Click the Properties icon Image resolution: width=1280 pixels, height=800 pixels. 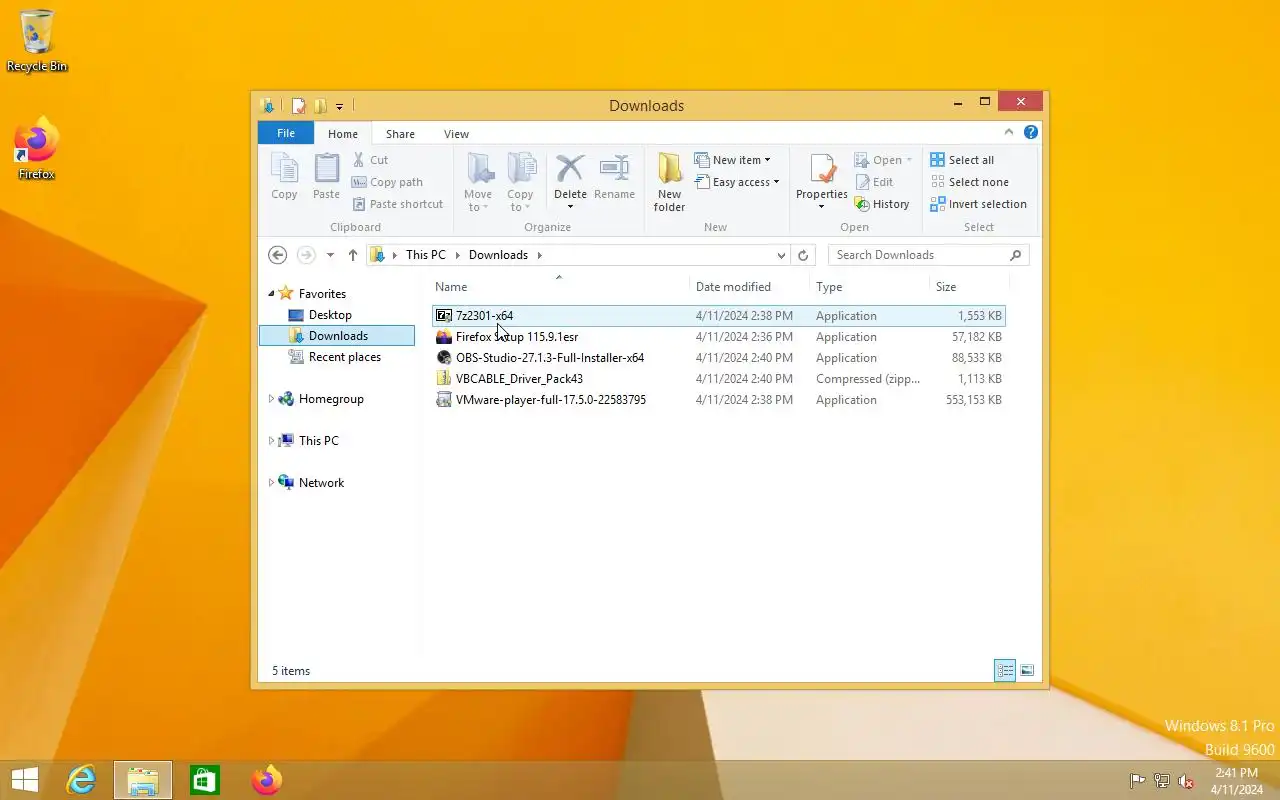point(822,168)
